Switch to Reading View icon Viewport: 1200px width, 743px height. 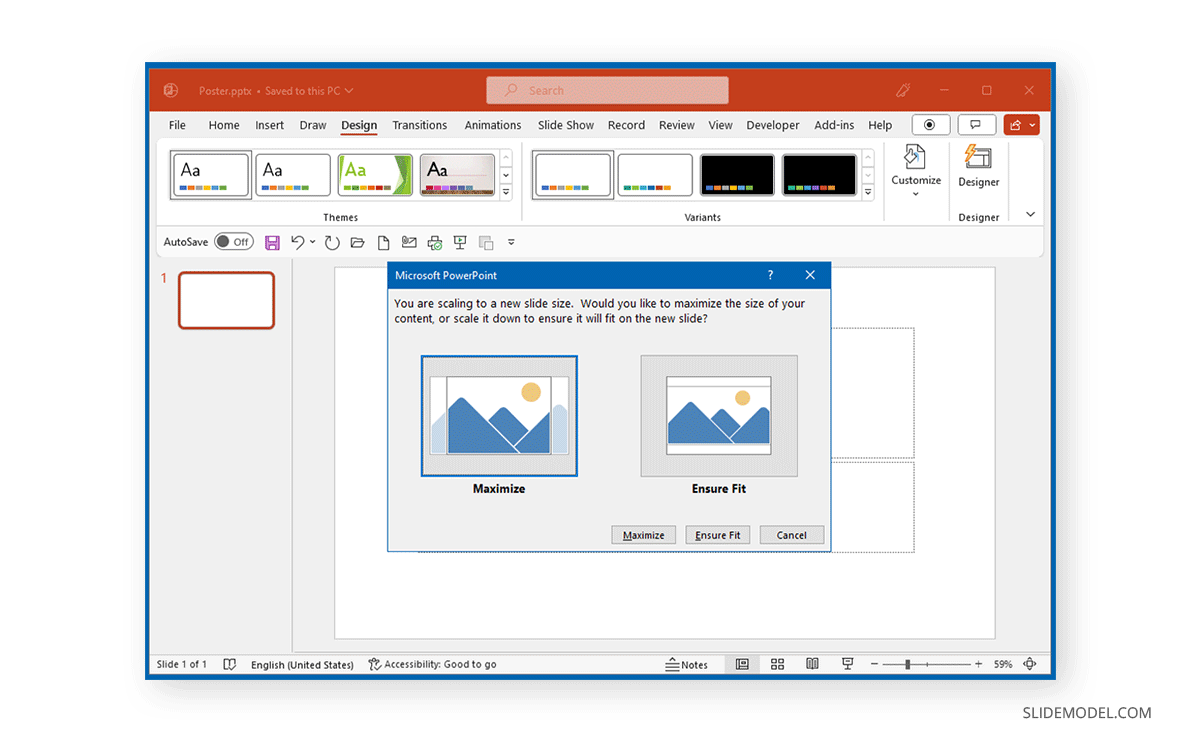tap(812, 664)
